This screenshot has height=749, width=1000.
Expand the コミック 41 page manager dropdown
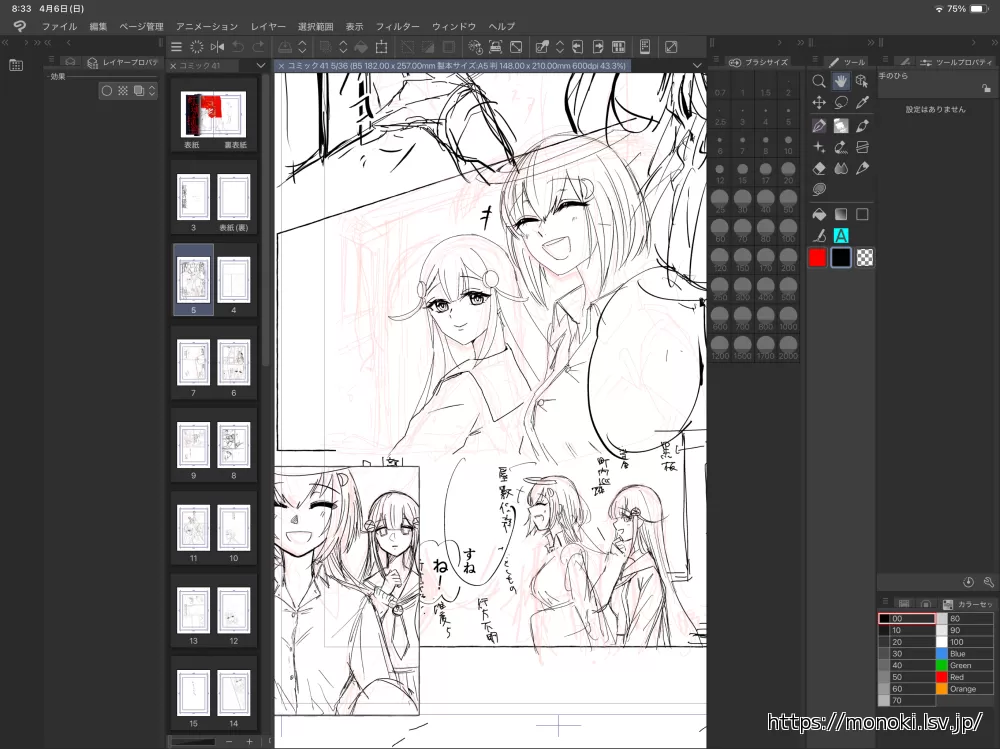click(x=261, y=65)
